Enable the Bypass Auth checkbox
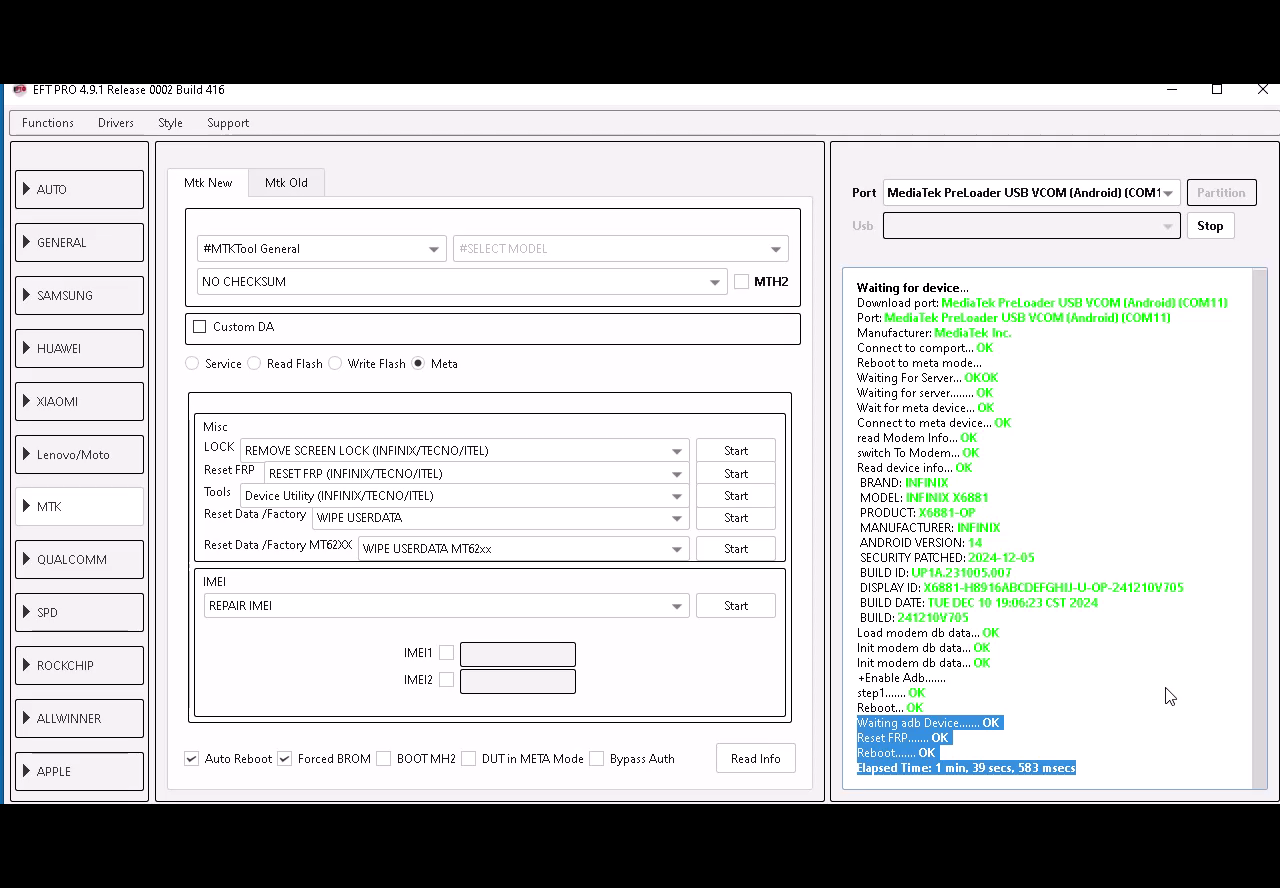Viewport: 1280px width, 888px height. (597, 759)
